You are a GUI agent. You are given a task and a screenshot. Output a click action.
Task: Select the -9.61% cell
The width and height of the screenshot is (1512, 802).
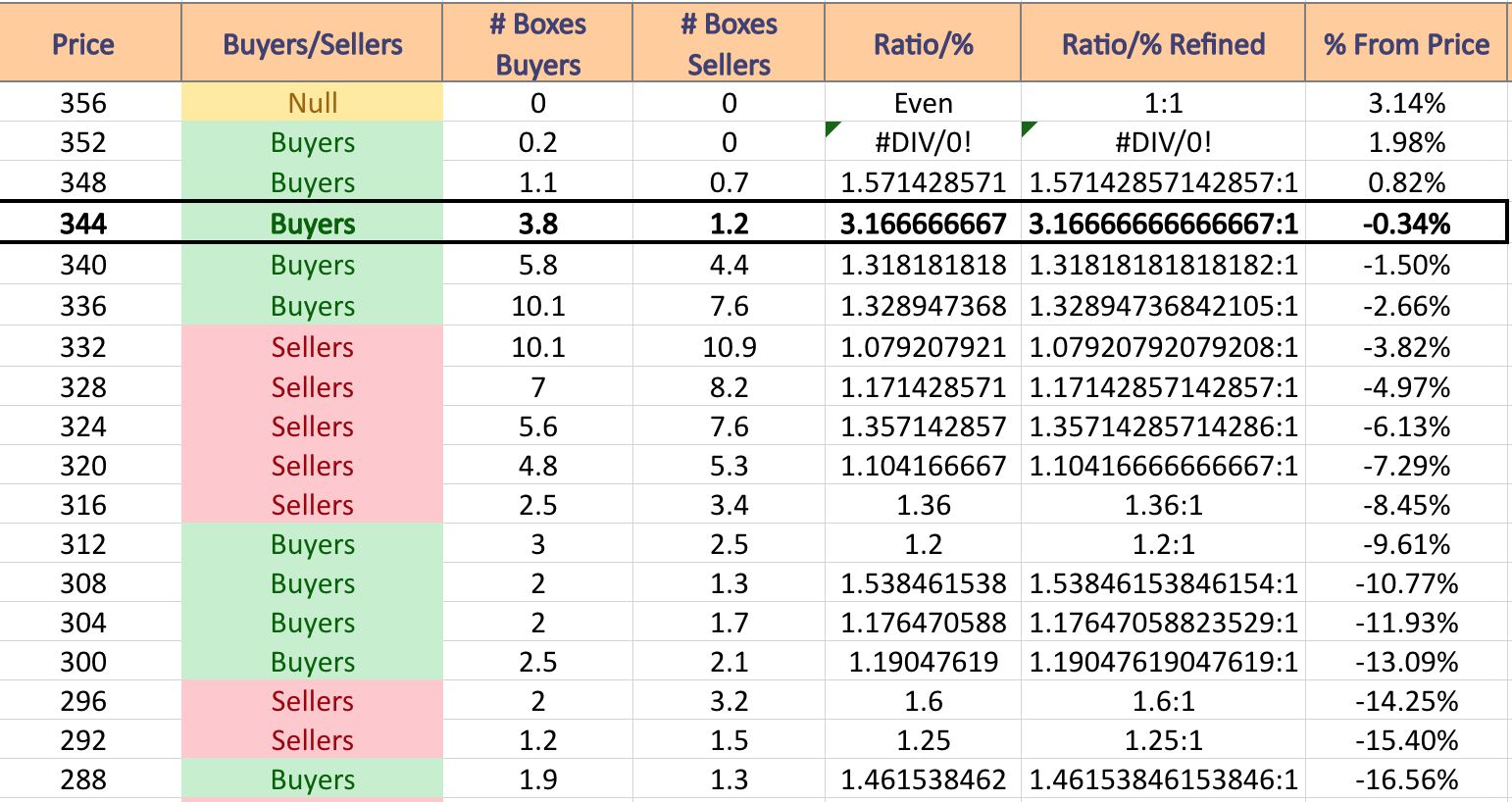(x=1406, y=544)
